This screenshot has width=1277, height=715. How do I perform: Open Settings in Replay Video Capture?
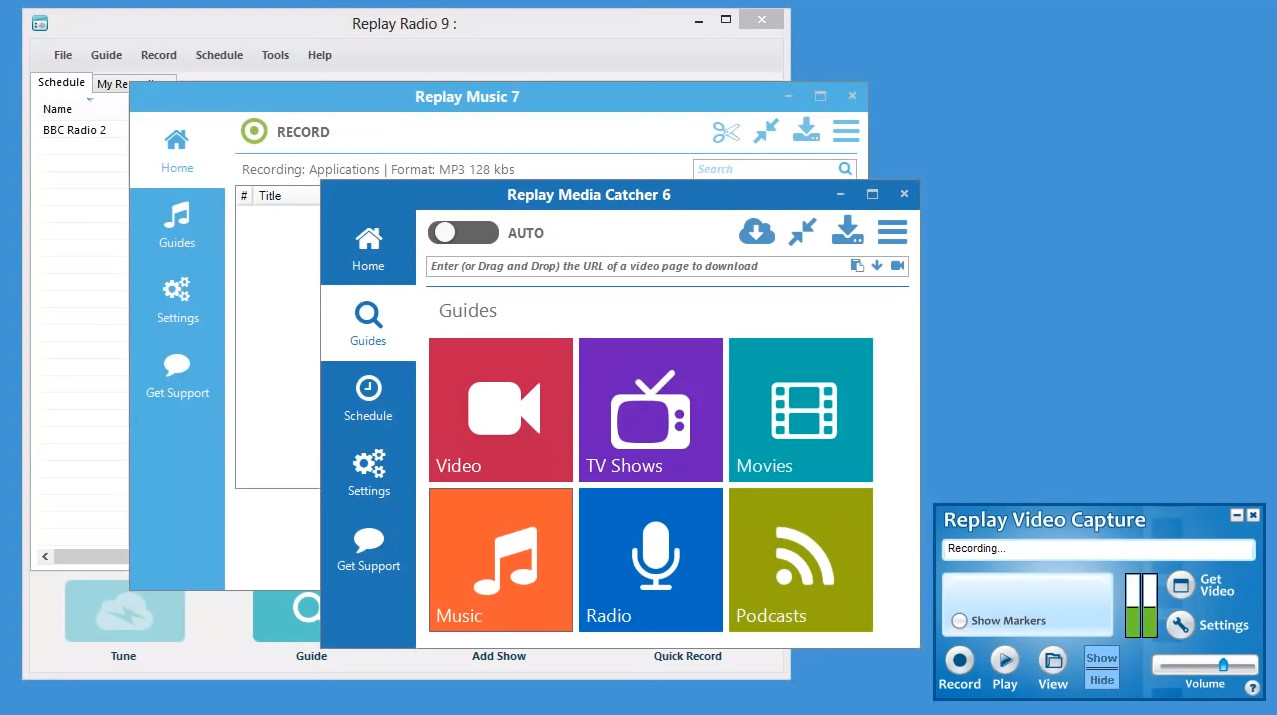click(1208, 625)
